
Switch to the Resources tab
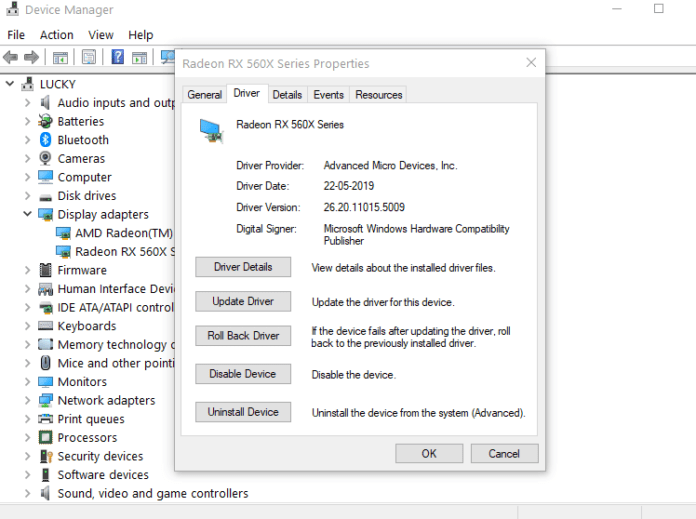click(x=379, y=95)
